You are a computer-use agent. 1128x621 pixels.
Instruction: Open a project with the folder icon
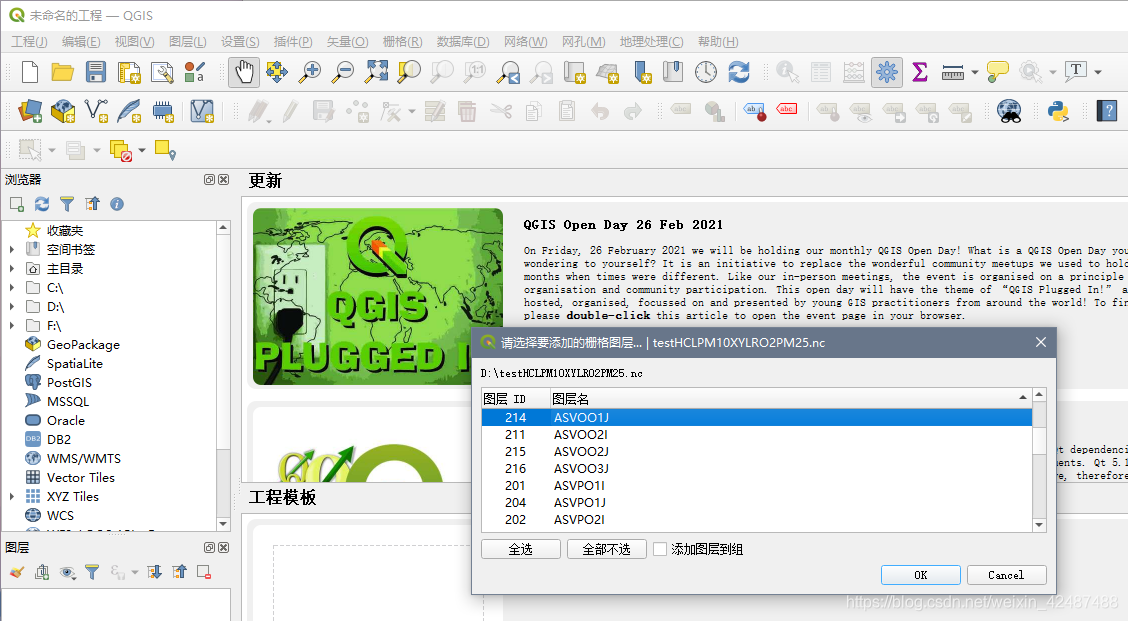pos(63,72)
